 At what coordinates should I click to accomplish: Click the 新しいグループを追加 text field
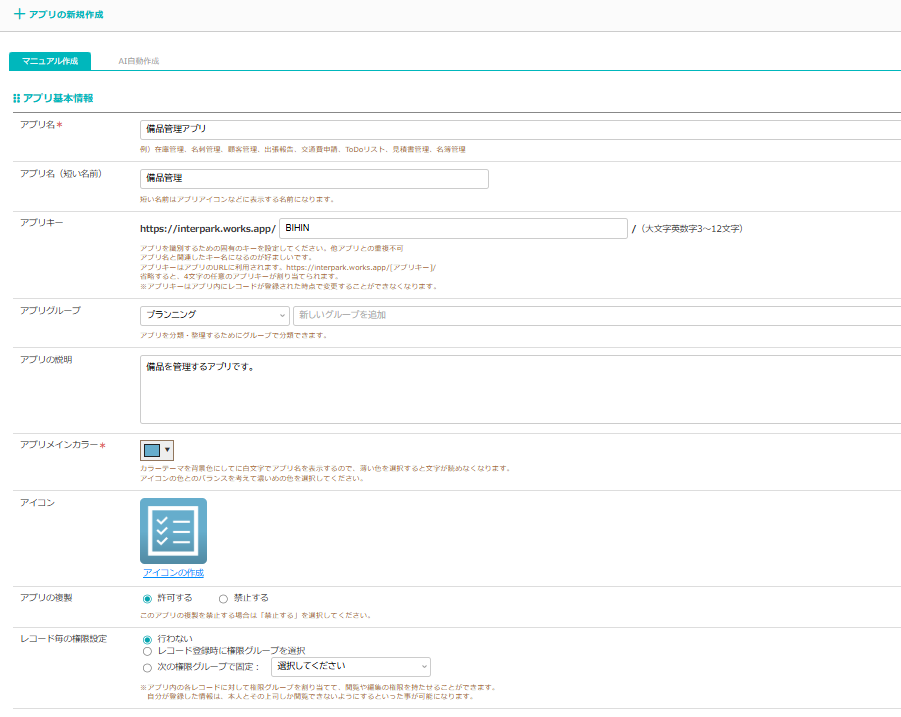click(596, 315)
